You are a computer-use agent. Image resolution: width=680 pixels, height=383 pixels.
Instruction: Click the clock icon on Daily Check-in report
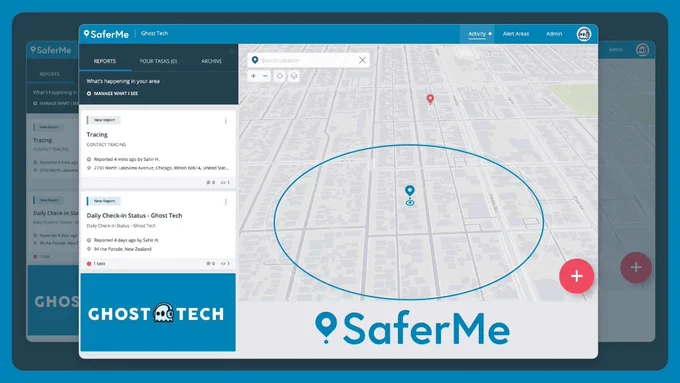coord(89,240)
